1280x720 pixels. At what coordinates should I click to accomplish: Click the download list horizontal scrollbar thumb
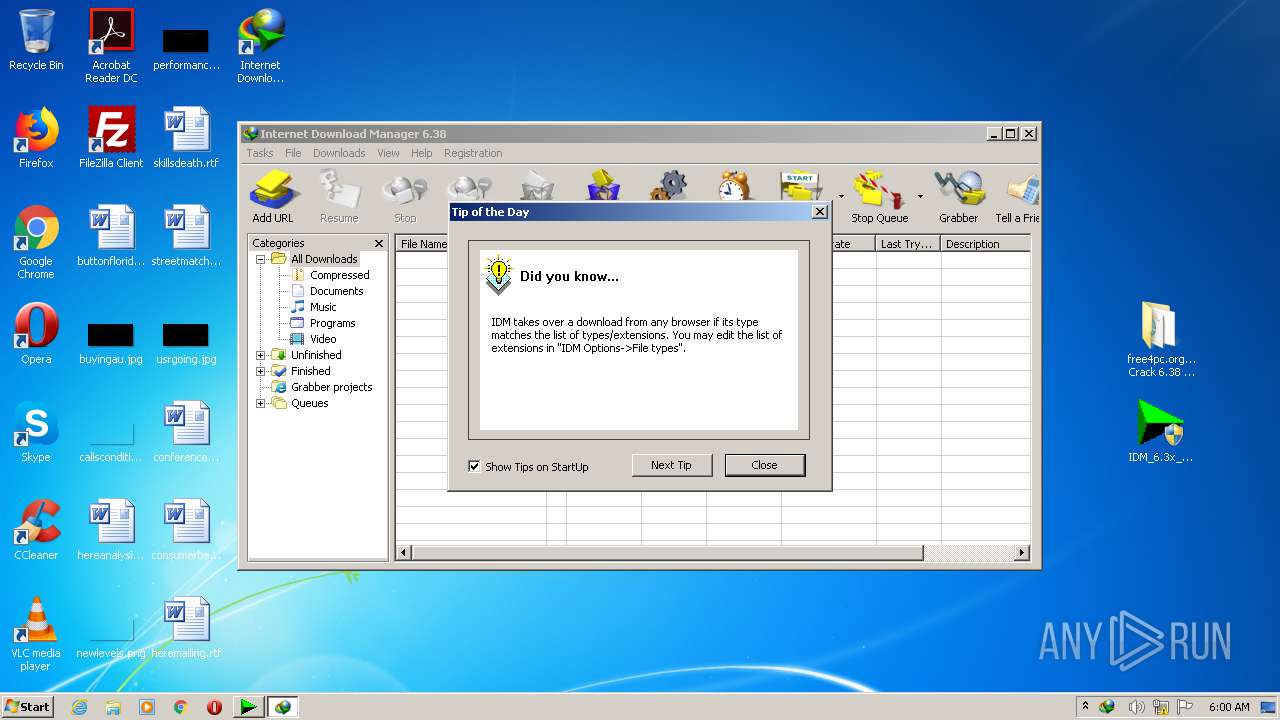point(667,552)
